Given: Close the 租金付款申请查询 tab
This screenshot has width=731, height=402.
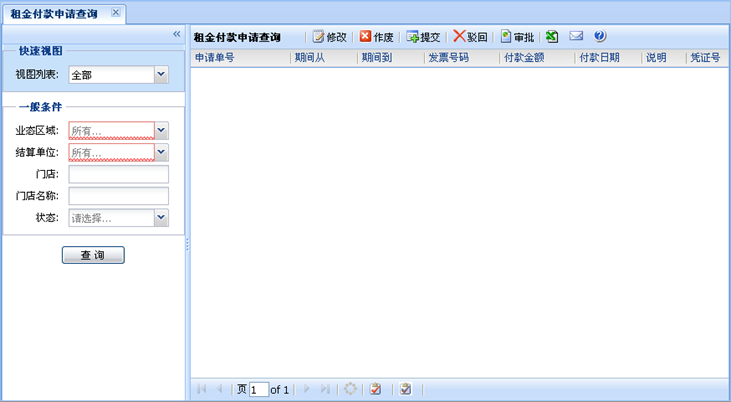Looking at the screenshot, I should point(116,13).
